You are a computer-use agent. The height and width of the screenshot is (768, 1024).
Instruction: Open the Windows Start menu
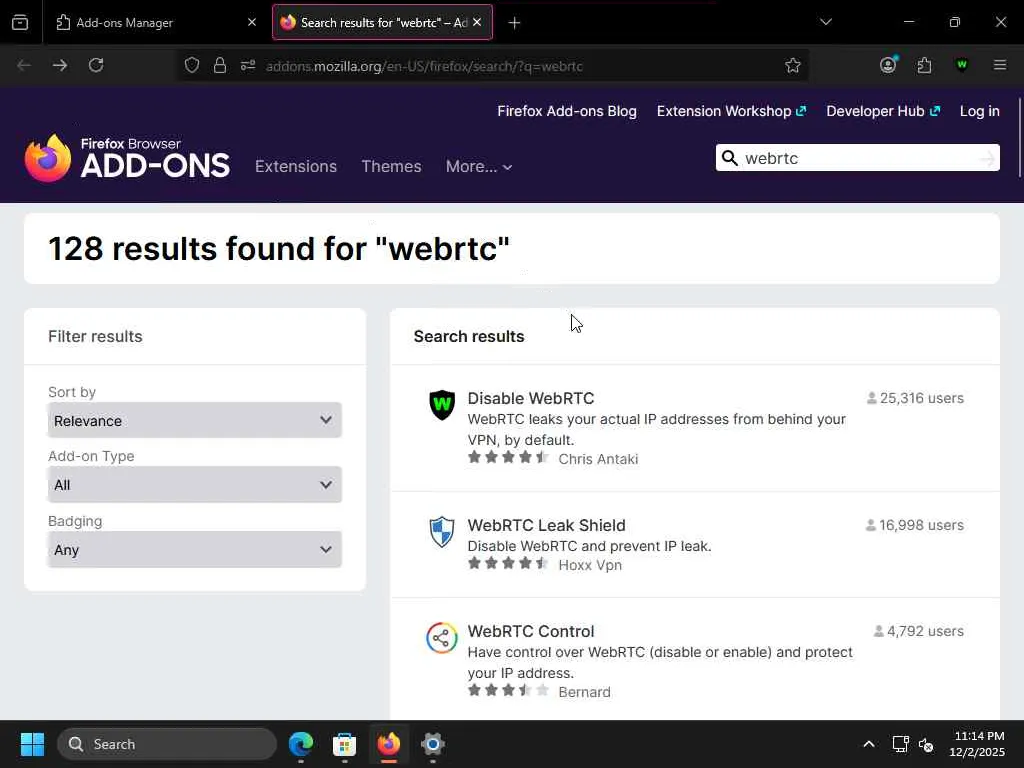[32, 744]
